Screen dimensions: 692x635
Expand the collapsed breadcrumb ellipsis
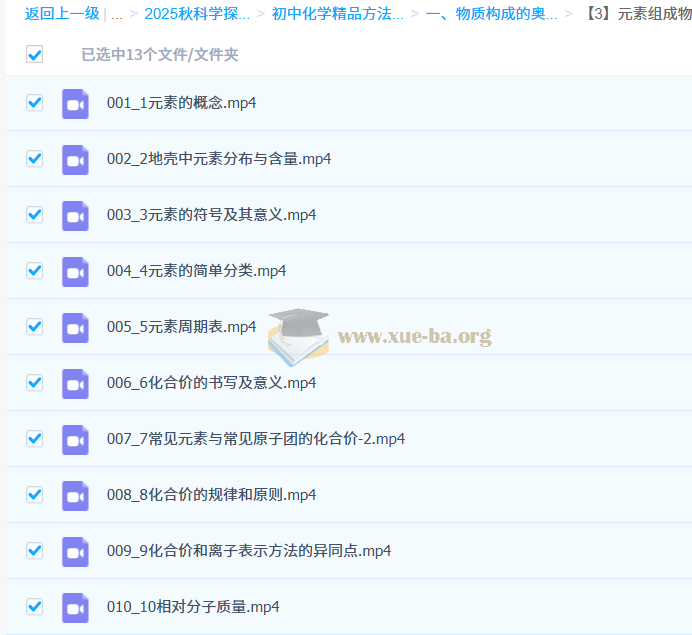pyautogui.click(x=117, y=14)
